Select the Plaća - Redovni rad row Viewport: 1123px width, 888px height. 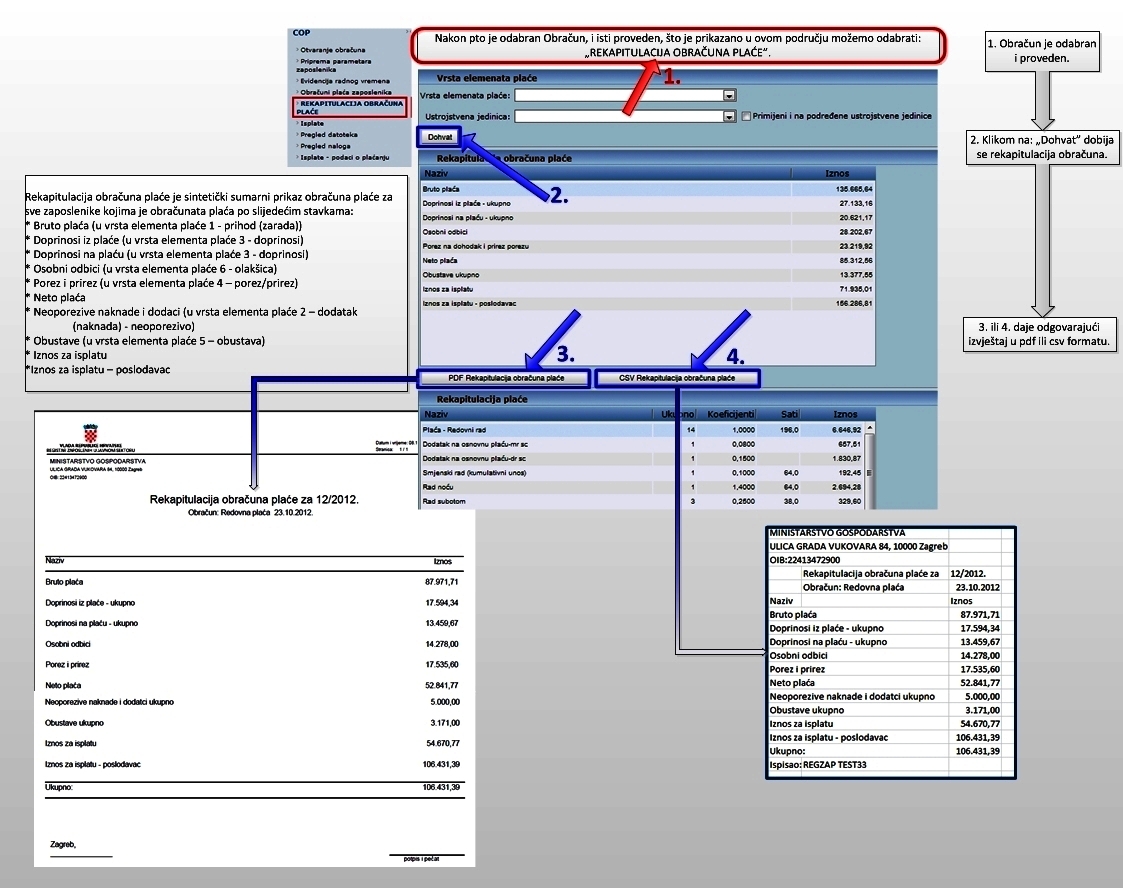pyautogui.click(x=642, y=430)
